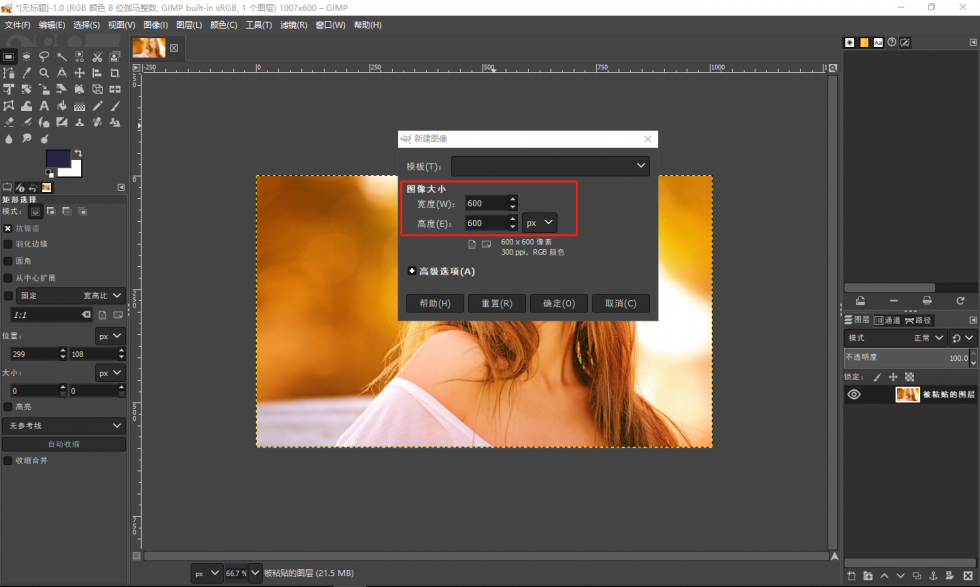Select the Free Select lasso tool
This screenshot has width=980, height=587.
[44, 56]
